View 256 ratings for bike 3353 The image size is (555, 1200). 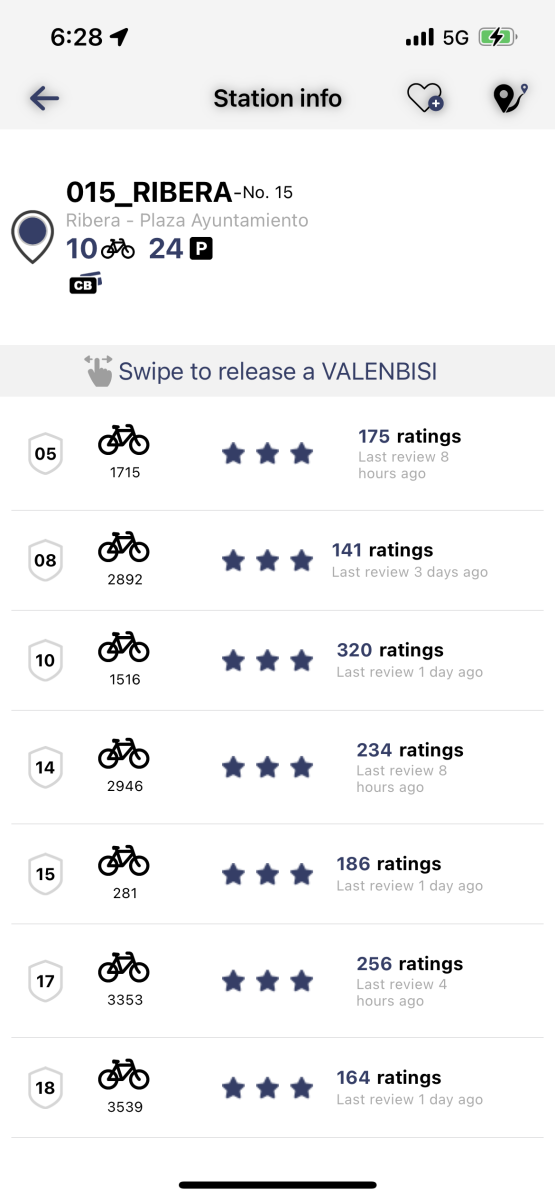coord(409,964)
